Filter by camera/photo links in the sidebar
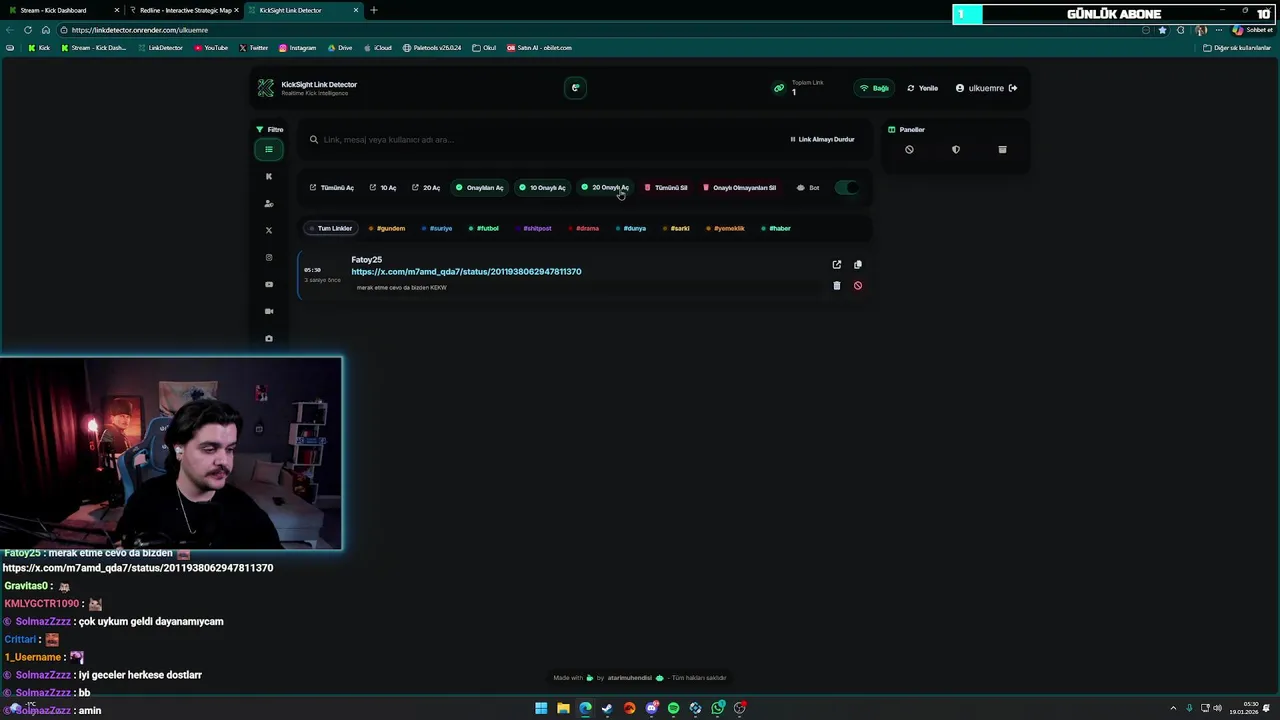This screenshot has height=720, width=1280. [268, 338]
